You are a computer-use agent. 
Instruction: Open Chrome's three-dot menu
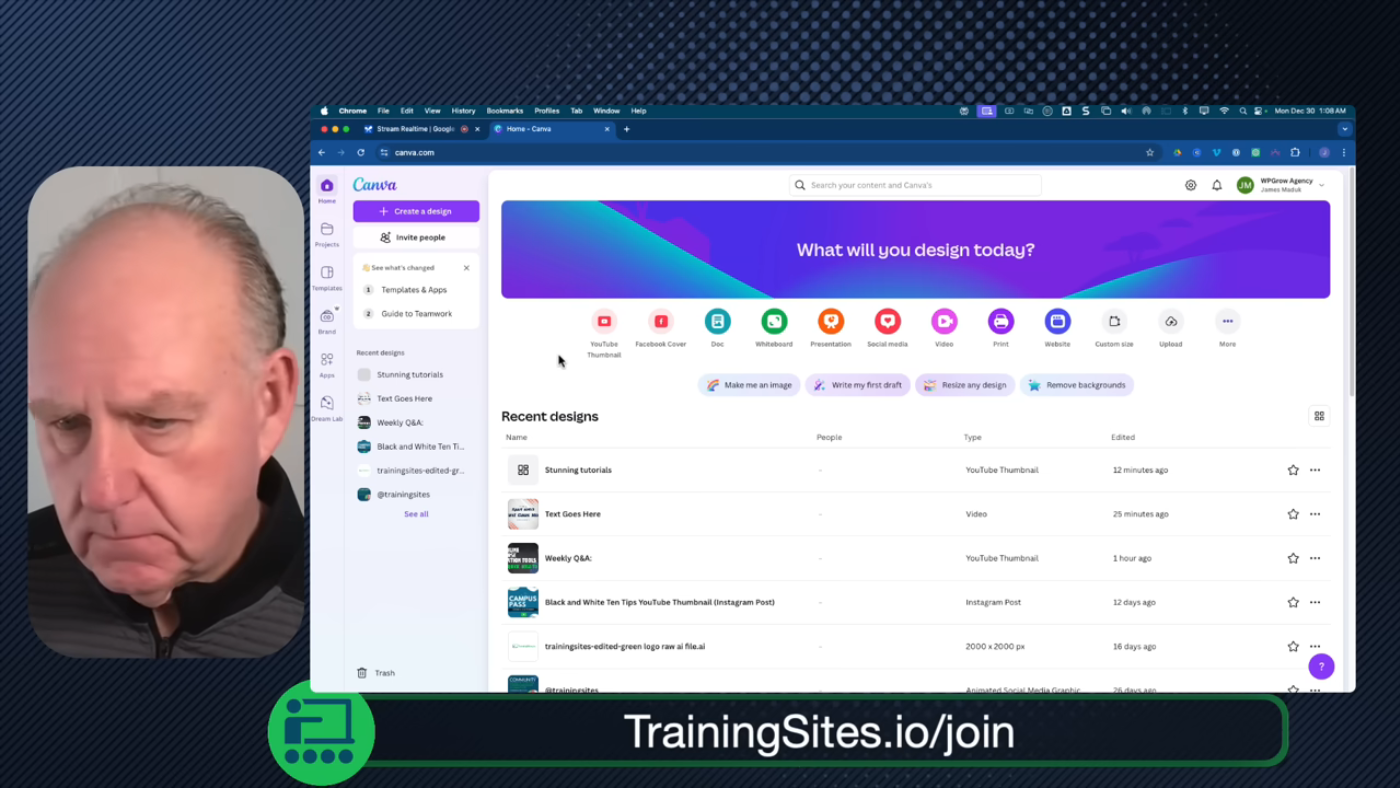click(x=1344, y=153)
